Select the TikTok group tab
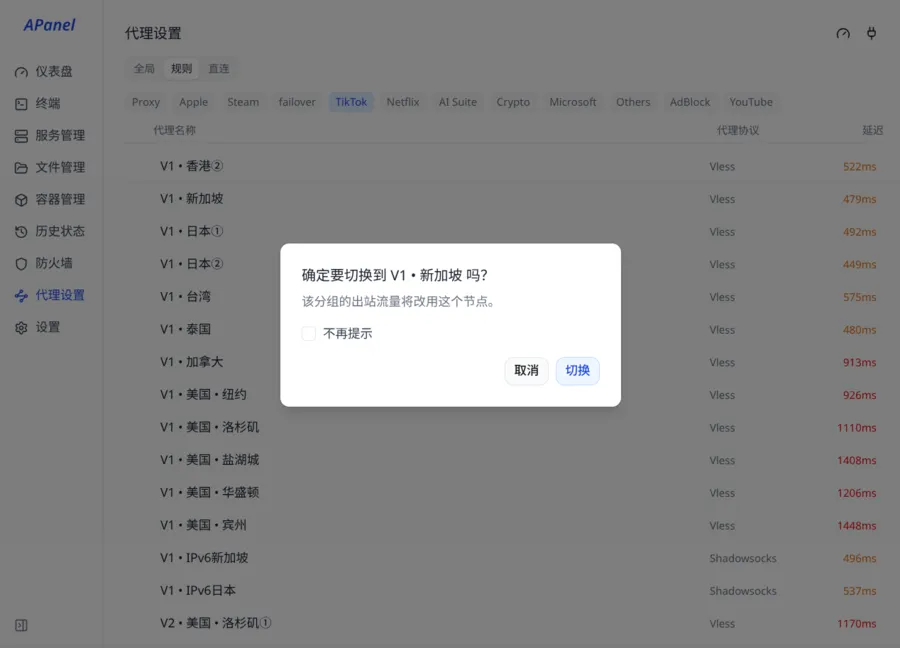The width and height of the screenshot is (900, 648). (x=351, y=102)
